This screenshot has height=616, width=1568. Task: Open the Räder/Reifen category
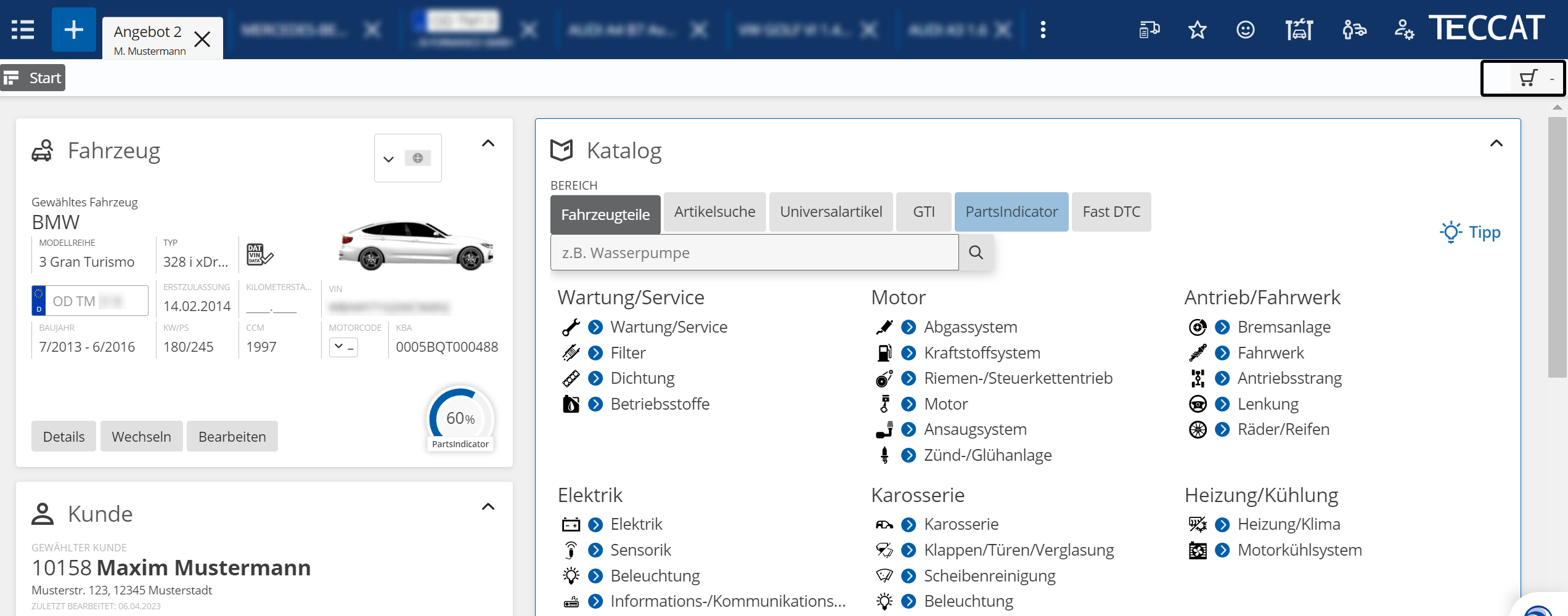(x=1283, y=429)
